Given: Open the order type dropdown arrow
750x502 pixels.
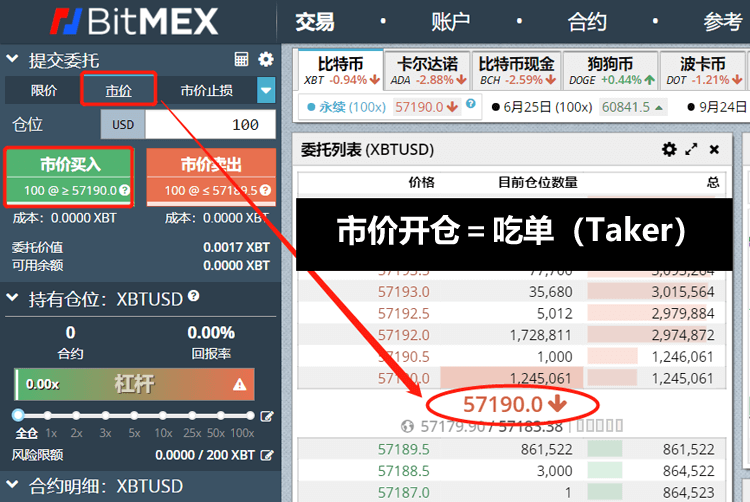Looking at the screenshot, I should [x=266, y=90].
